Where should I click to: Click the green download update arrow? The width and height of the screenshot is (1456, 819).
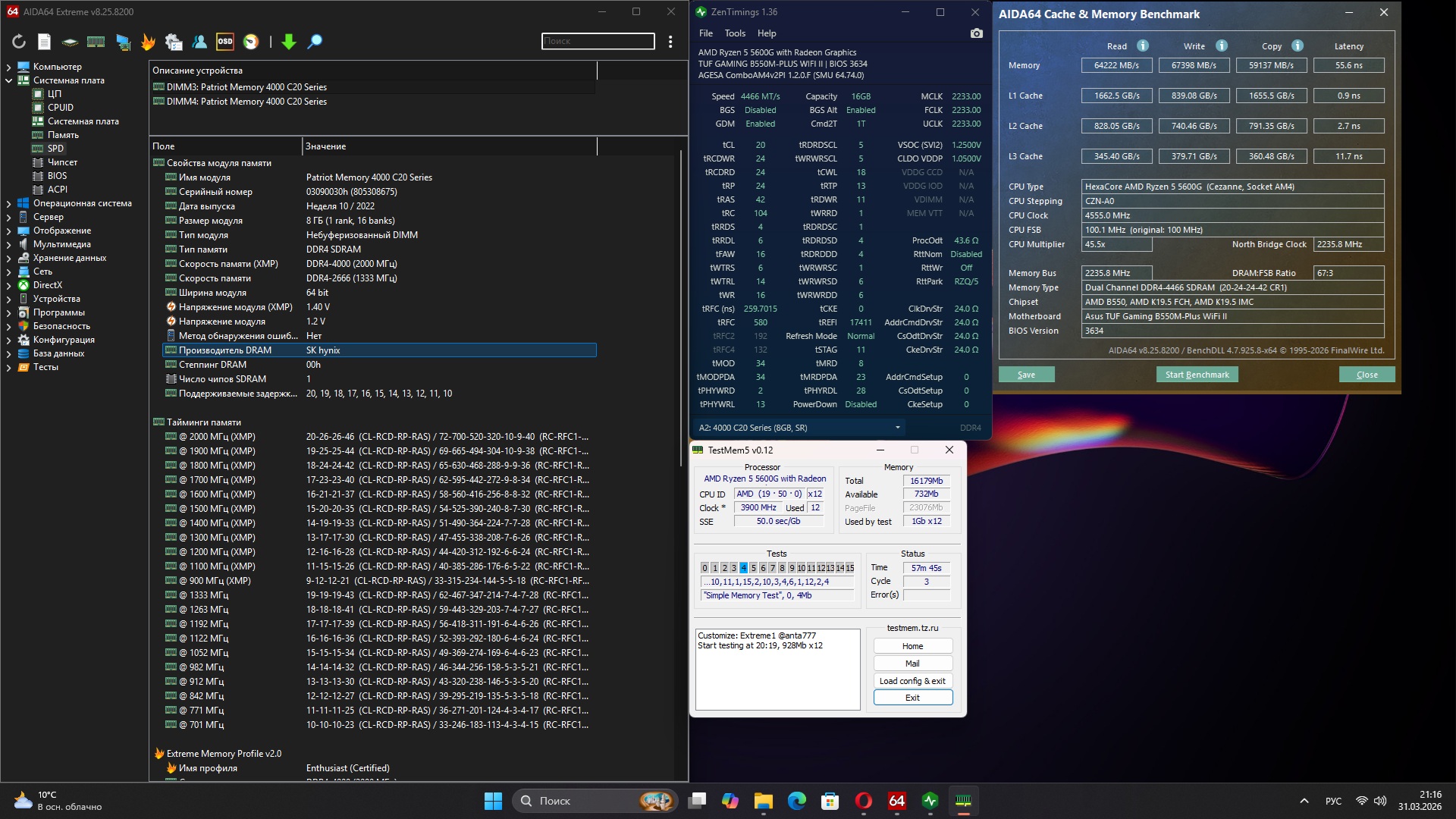288,42
